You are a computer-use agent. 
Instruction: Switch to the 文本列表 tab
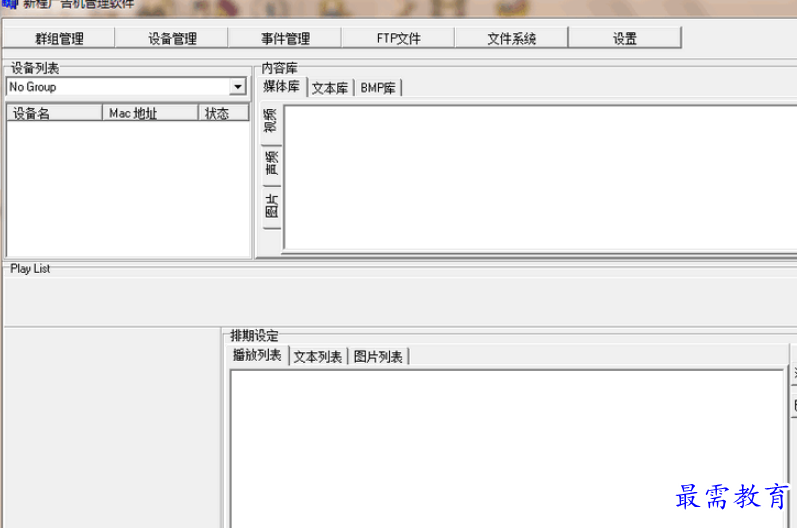[x=318, y=357]
